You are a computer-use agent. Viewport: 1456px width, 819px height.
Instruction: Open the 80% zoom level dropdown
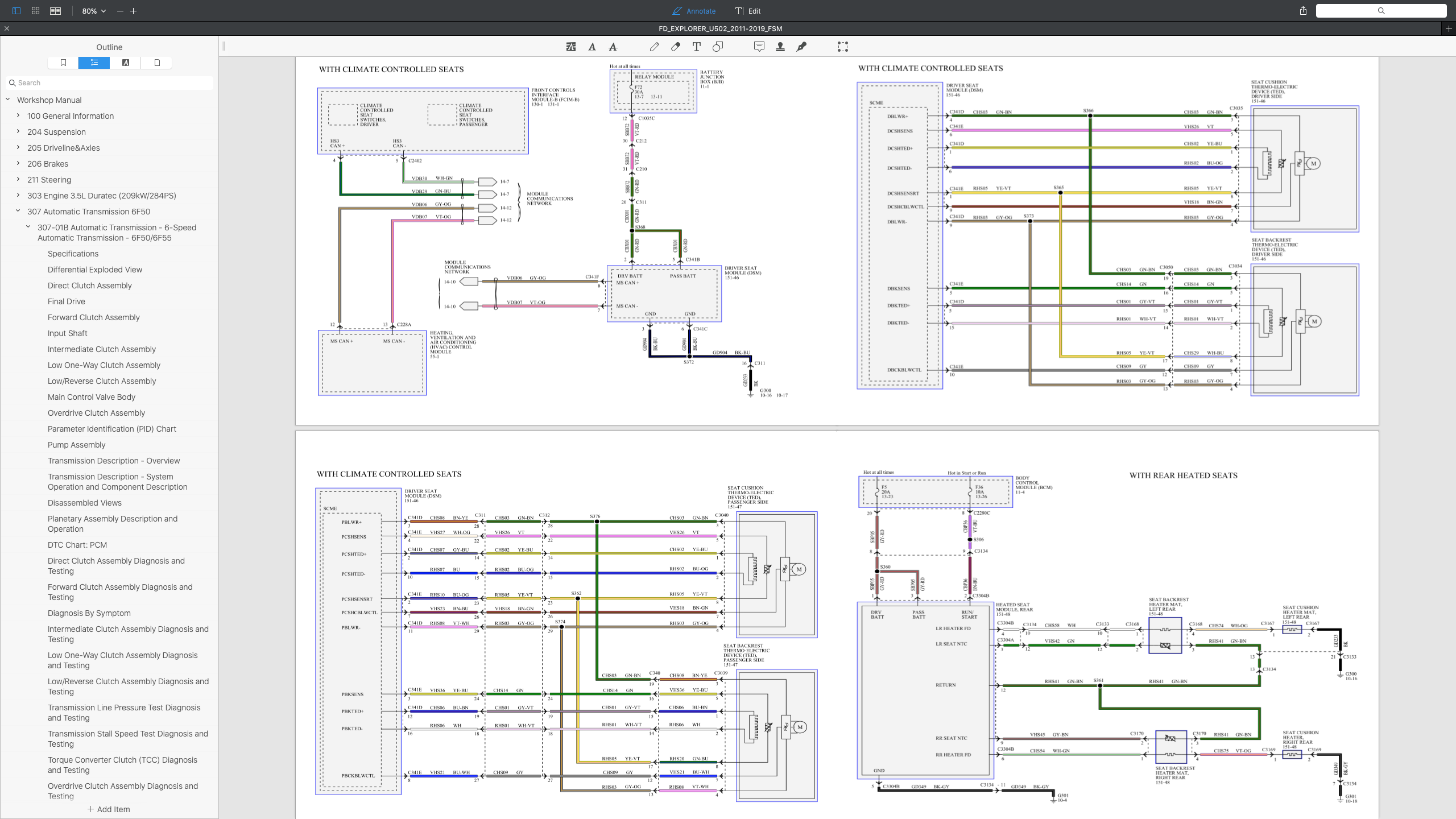(94, 11)
